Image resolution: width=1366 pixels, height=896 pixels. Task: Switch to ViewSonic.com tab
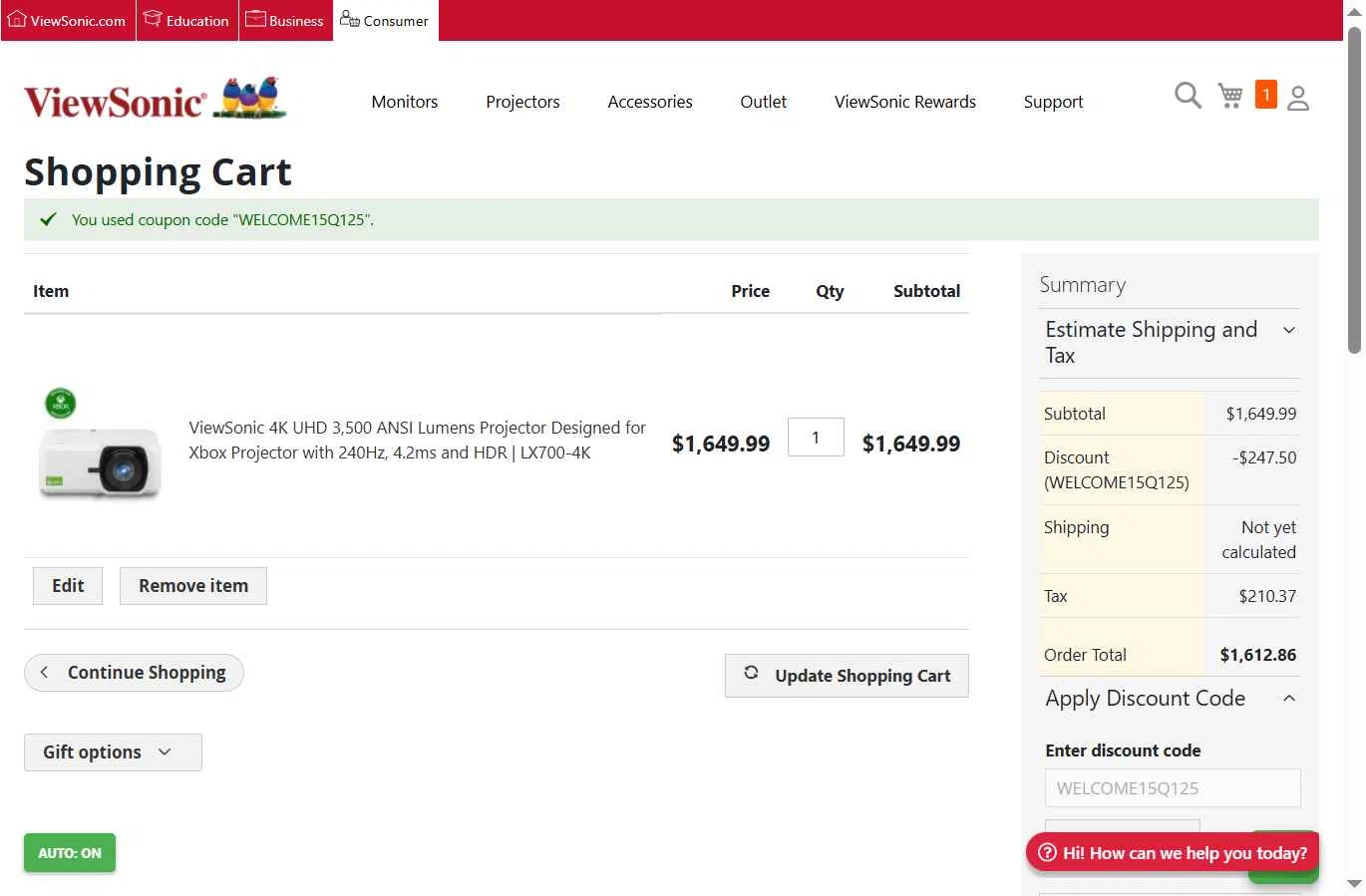(x=68, y=21)
